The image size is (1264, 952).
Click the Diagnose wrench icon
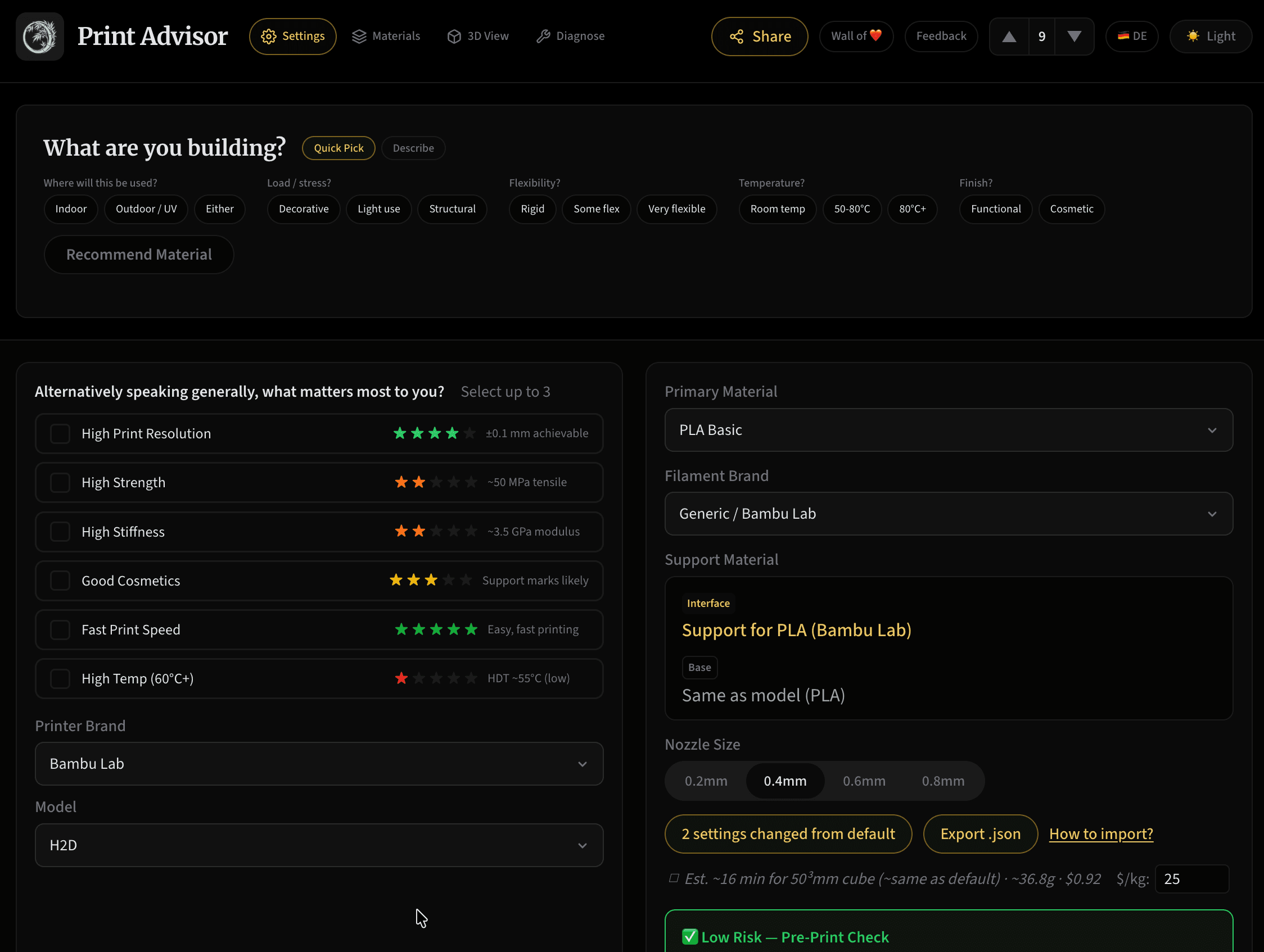(543, 37)
